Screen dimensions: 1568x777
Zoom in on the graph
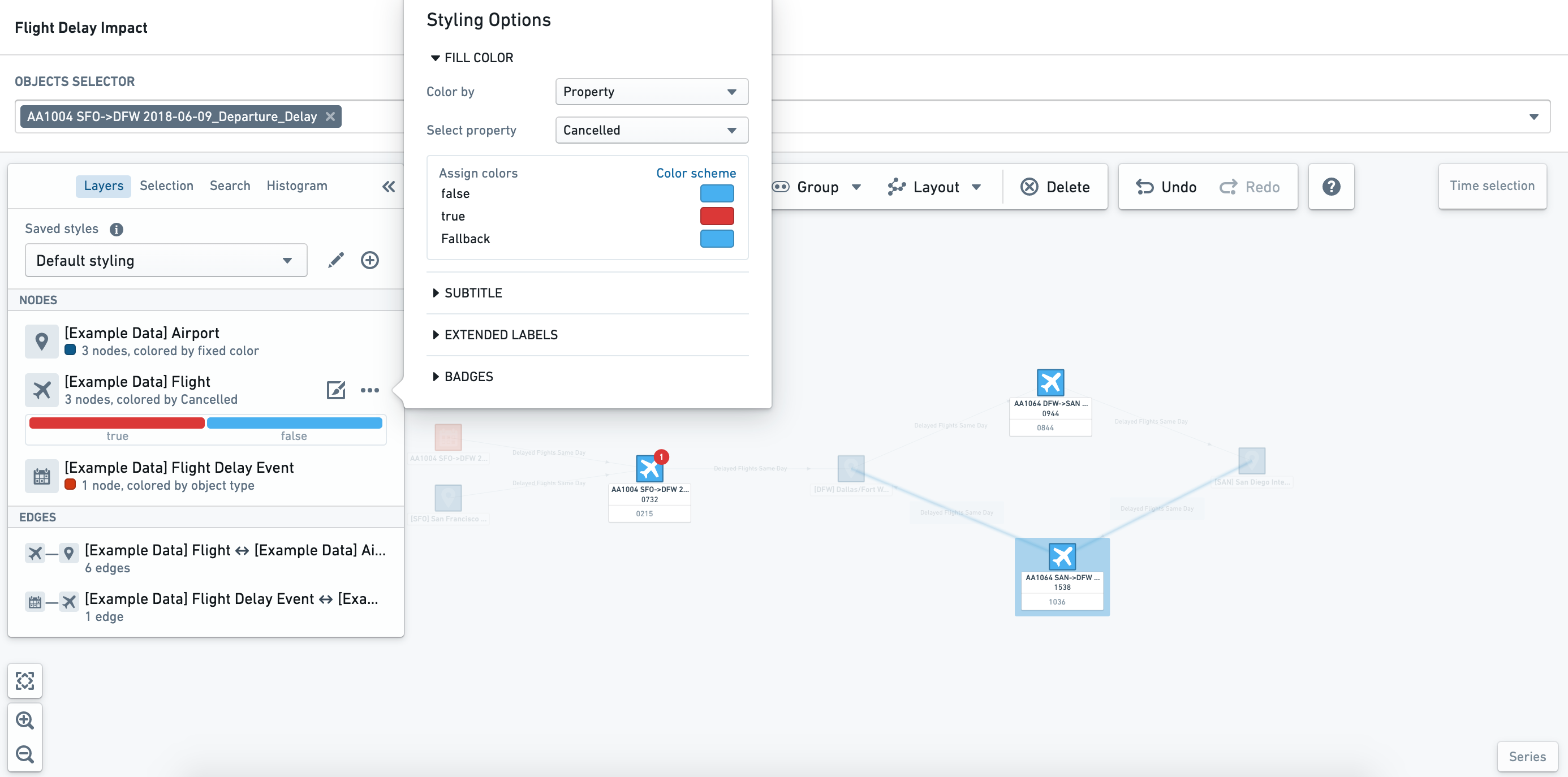tap(25, 720)
